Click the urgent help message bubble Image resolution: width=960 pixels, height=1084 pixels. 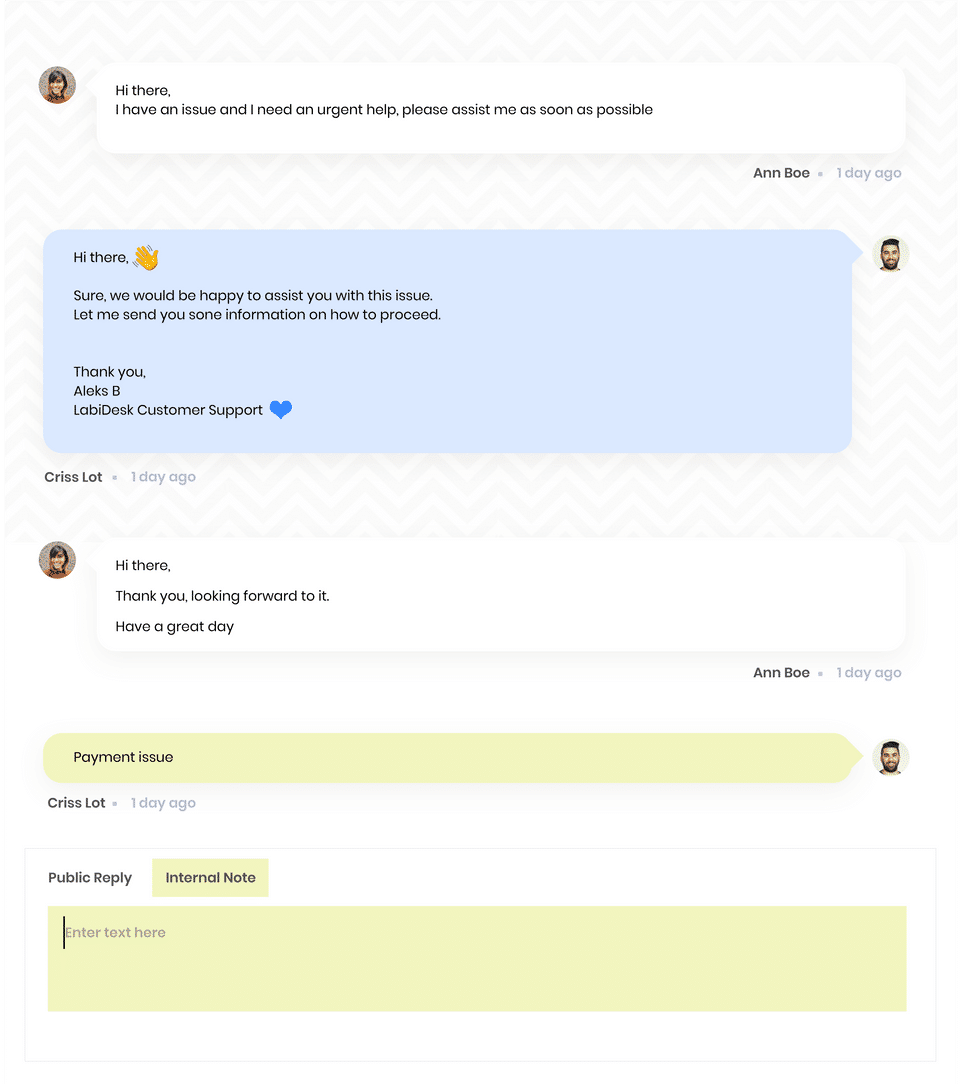501,109
